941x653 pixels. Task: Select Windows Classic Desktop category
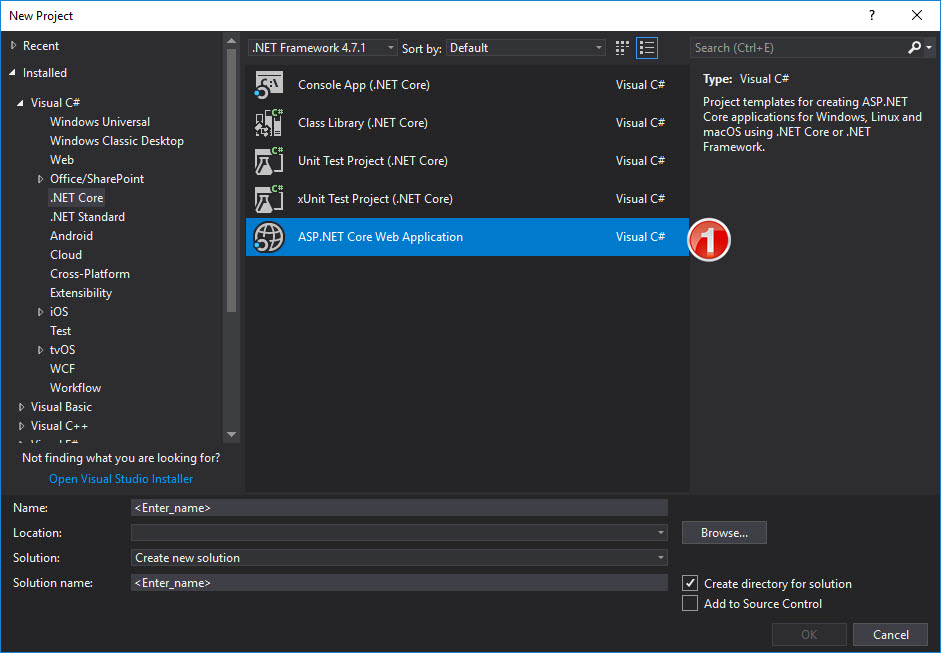click(117, 141)
